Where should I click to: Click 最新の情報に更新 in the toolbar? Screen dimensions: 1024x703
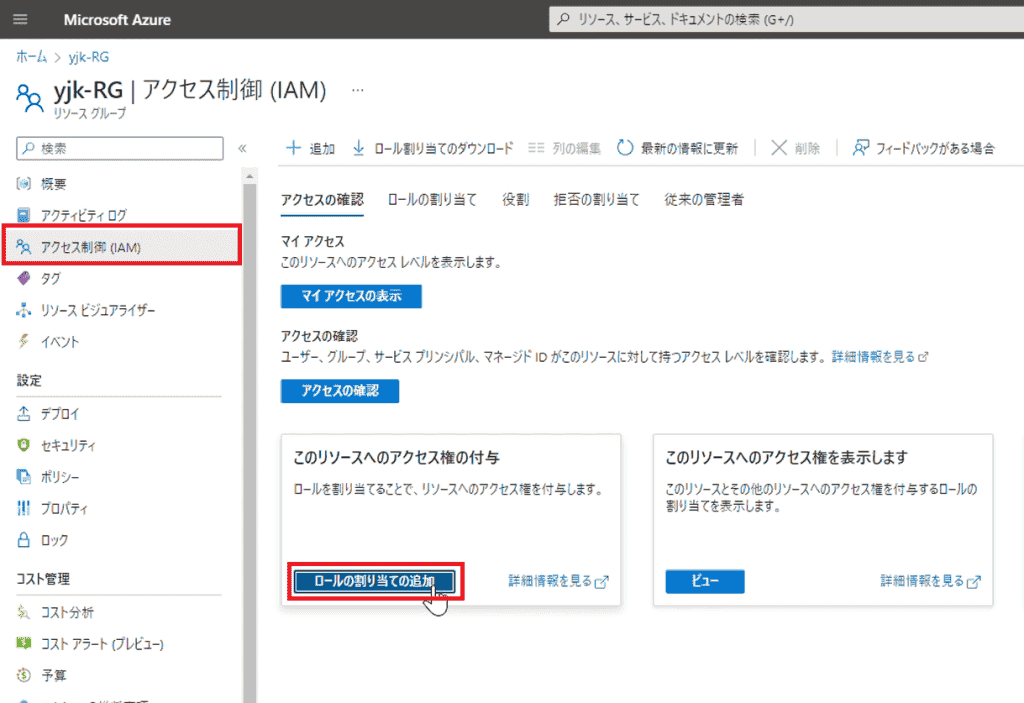[689, 148]
